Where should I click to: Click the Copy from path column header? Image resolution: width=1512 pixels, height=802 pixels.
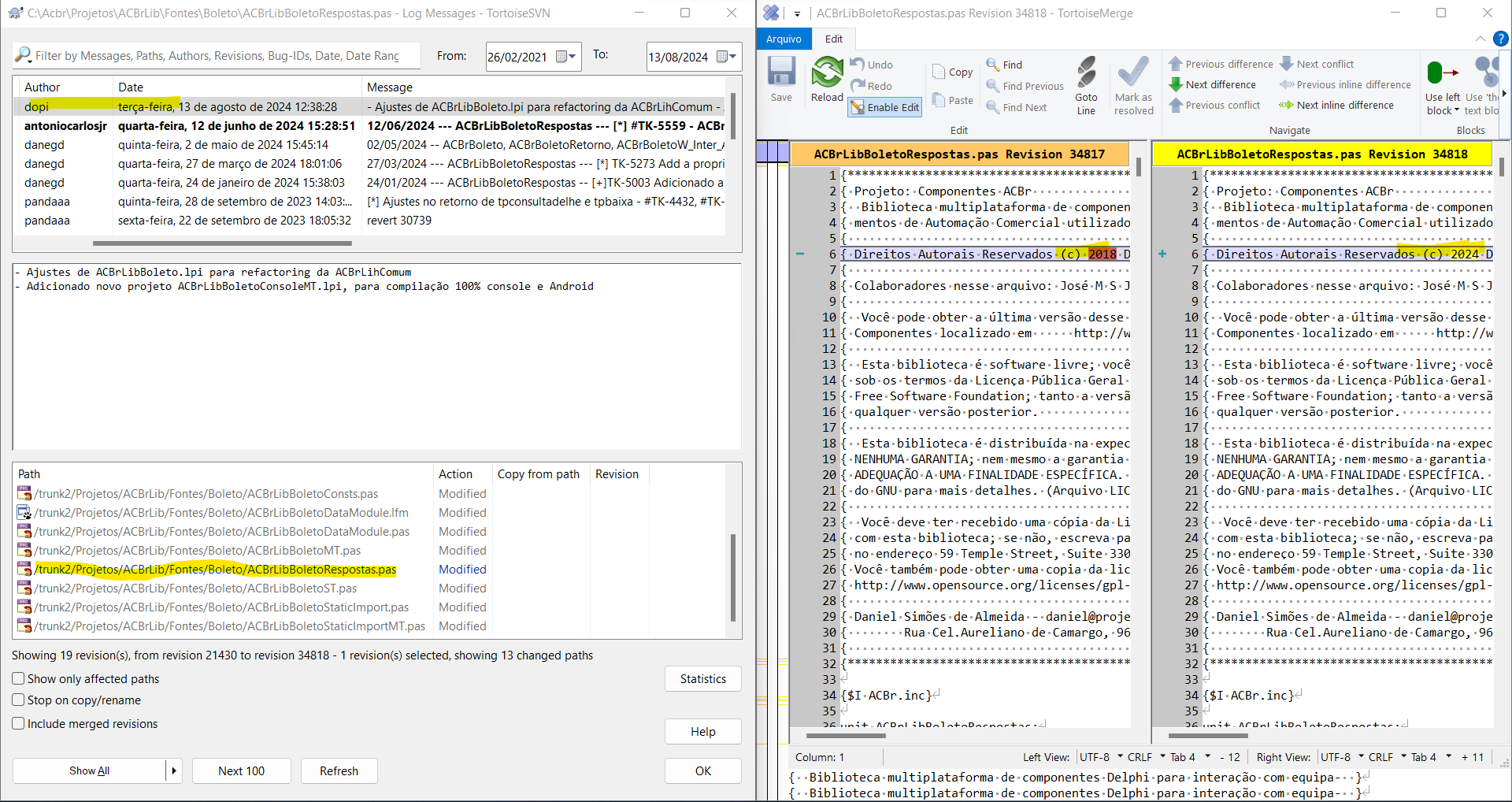(540, 474)
